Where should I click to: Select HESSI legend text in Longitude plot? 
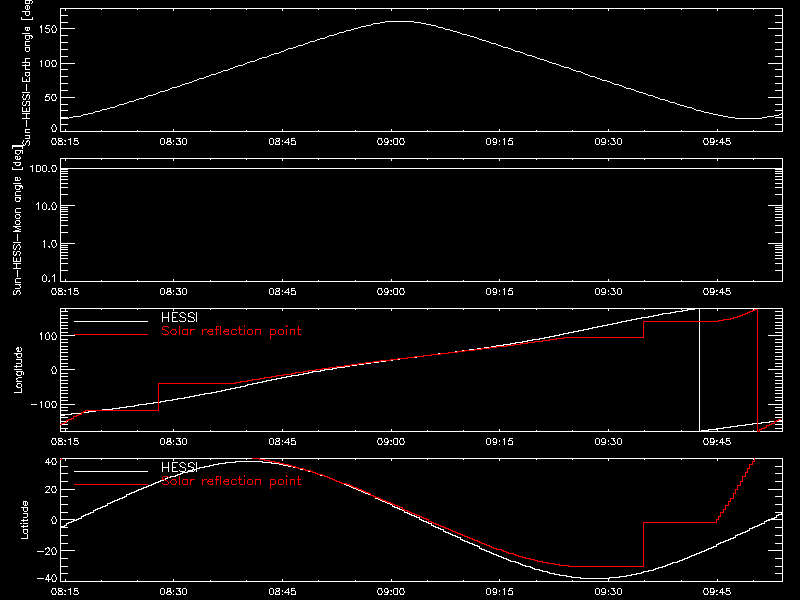click(179, 317)
